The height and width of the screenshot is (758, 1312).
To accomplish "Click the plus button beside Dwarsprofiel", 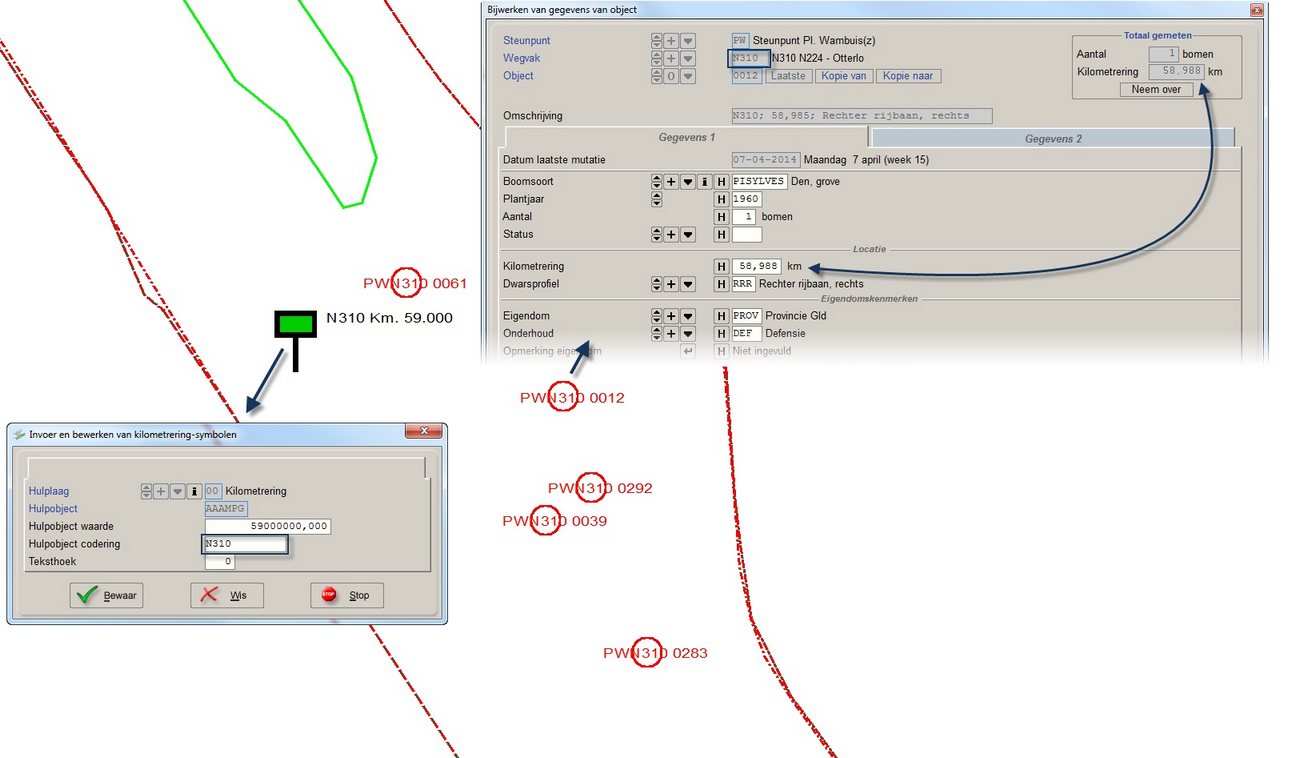I will (672, 284).
